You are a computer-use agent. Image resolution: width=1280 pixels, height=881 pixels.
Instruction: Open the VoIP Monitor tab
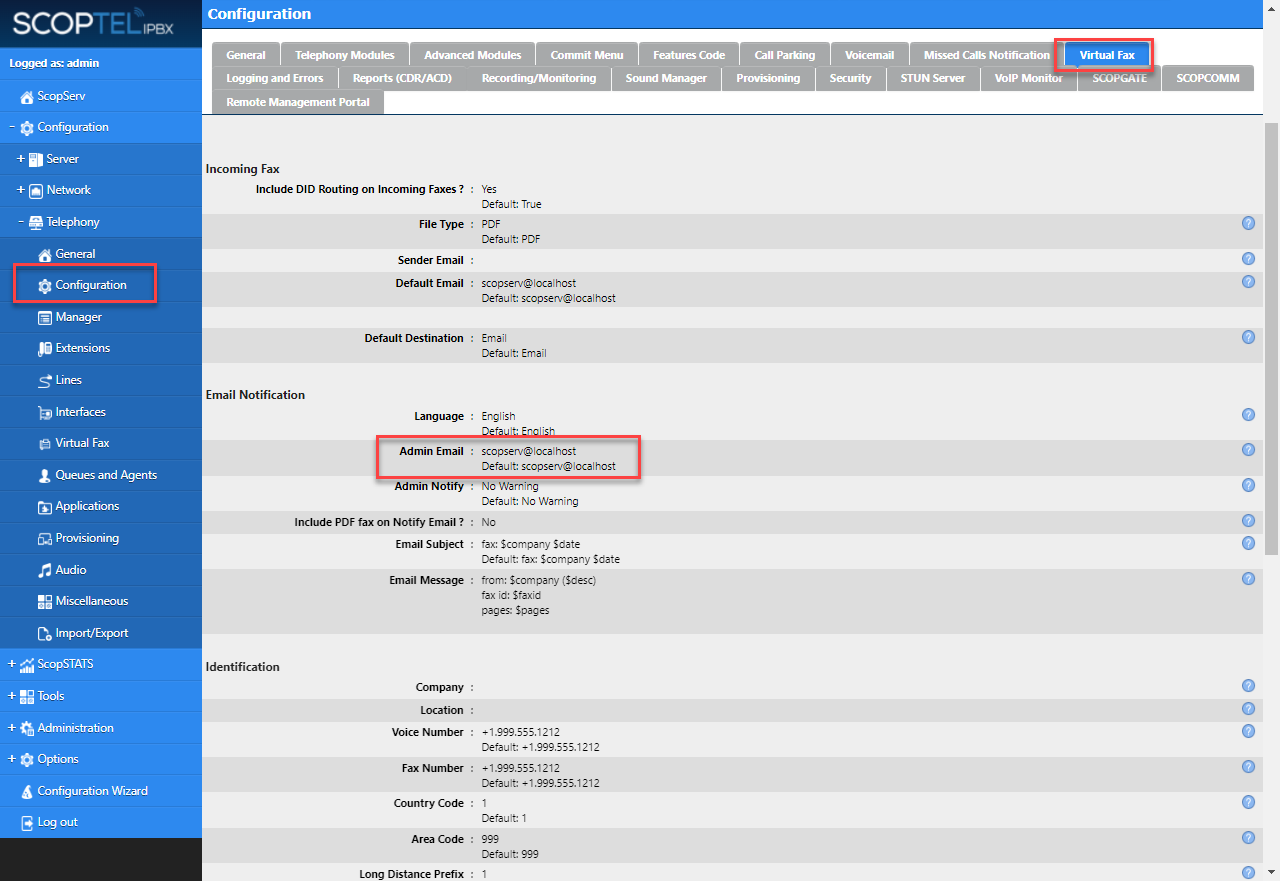coord(1029,78)
